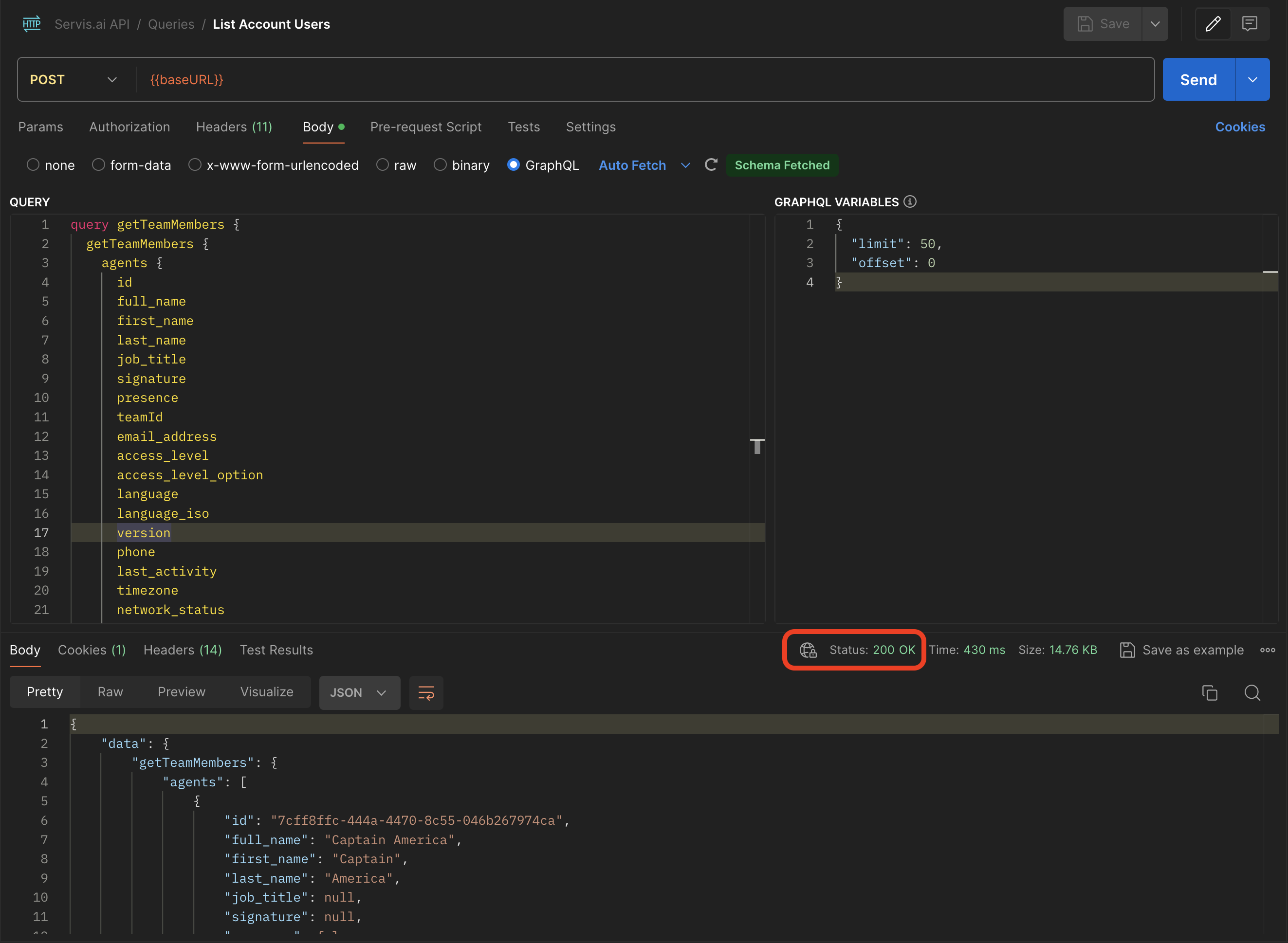Click the pencil edit icon
1288x943 pixels.
point(1213,24)
